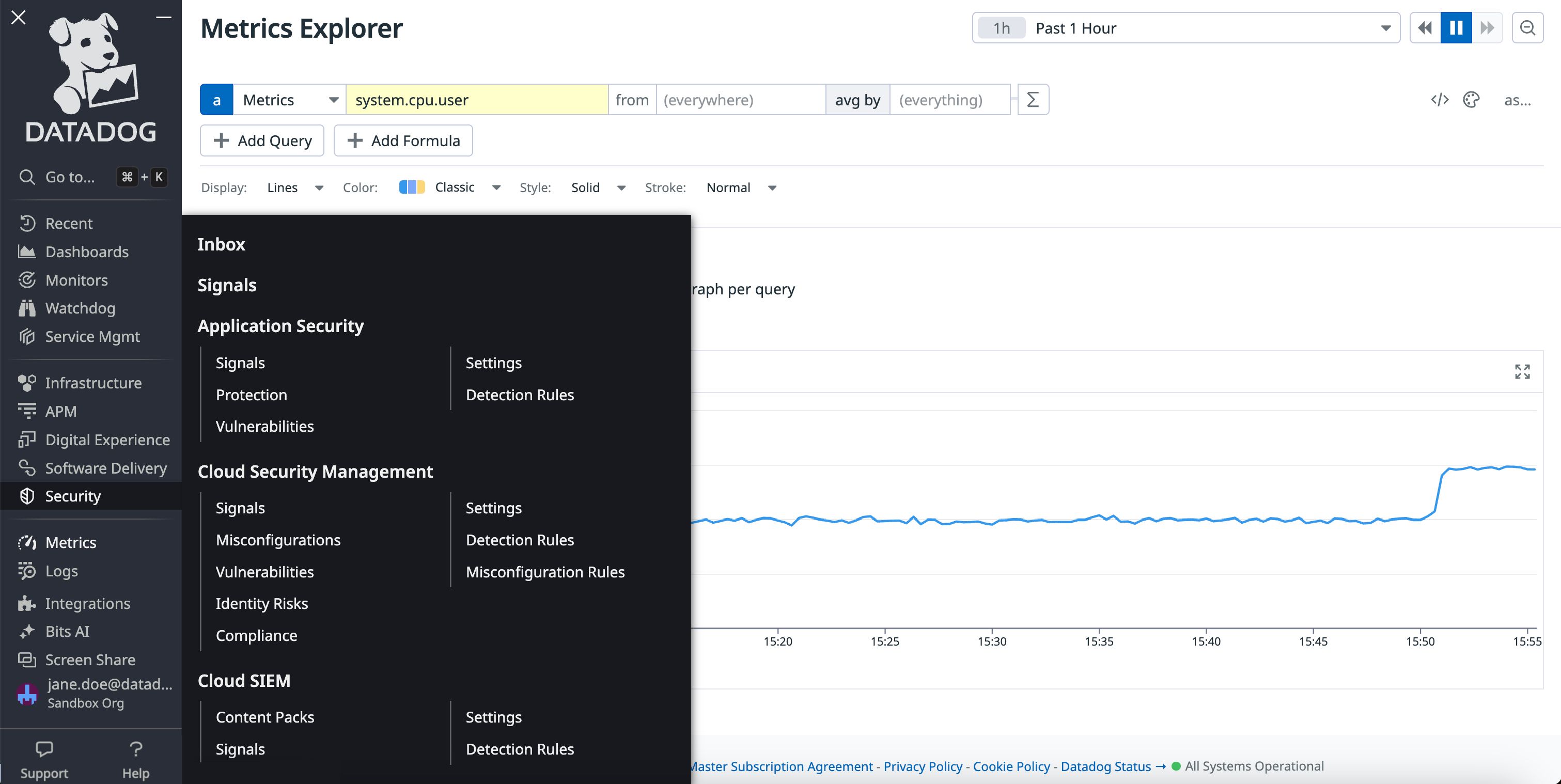Click the sigma aggregation icon on the query

coord(1033,99)
